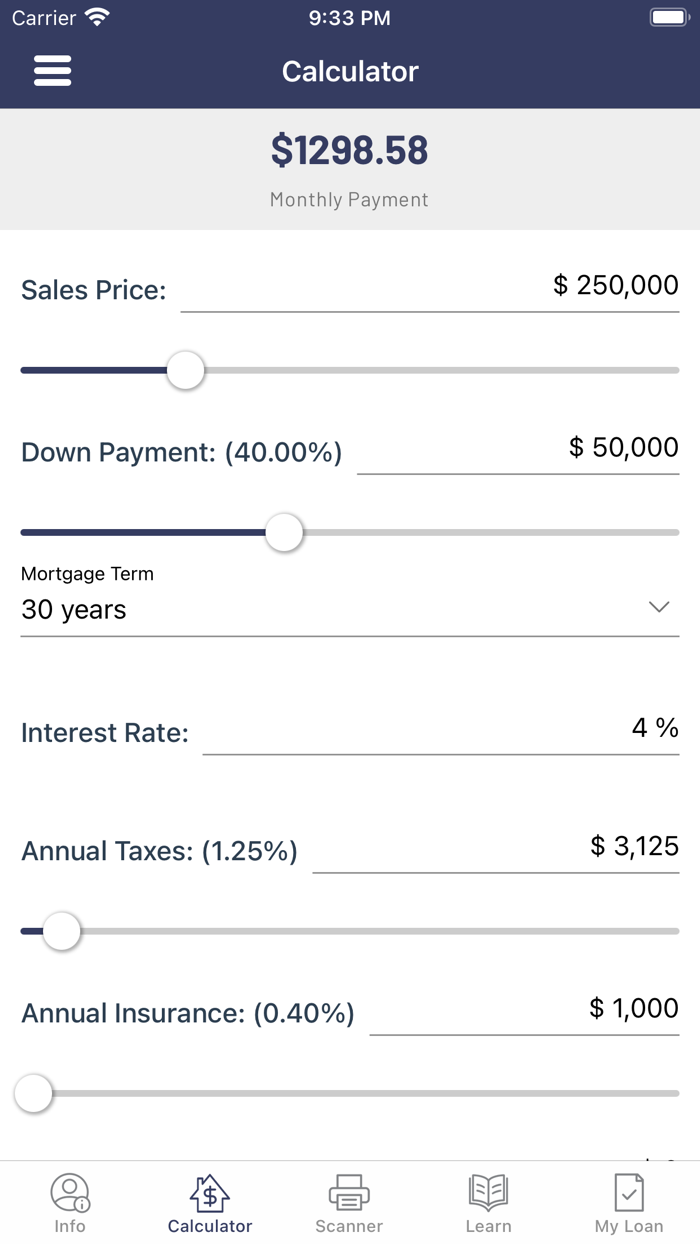
Task: Click the battery indicator in status bar
Action: pos(668,16)
